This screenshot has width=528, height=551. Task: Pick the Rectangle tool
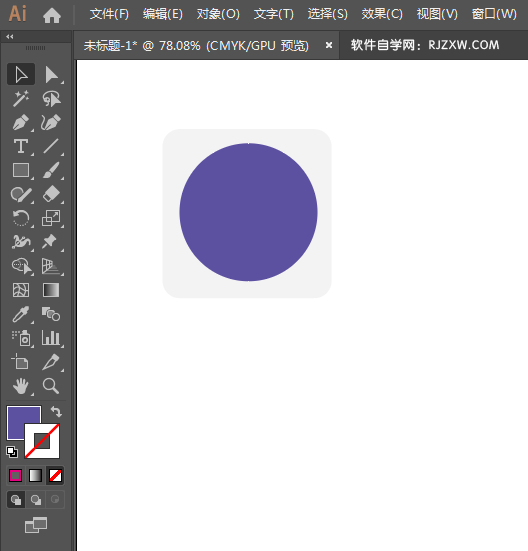coord(21,170)
